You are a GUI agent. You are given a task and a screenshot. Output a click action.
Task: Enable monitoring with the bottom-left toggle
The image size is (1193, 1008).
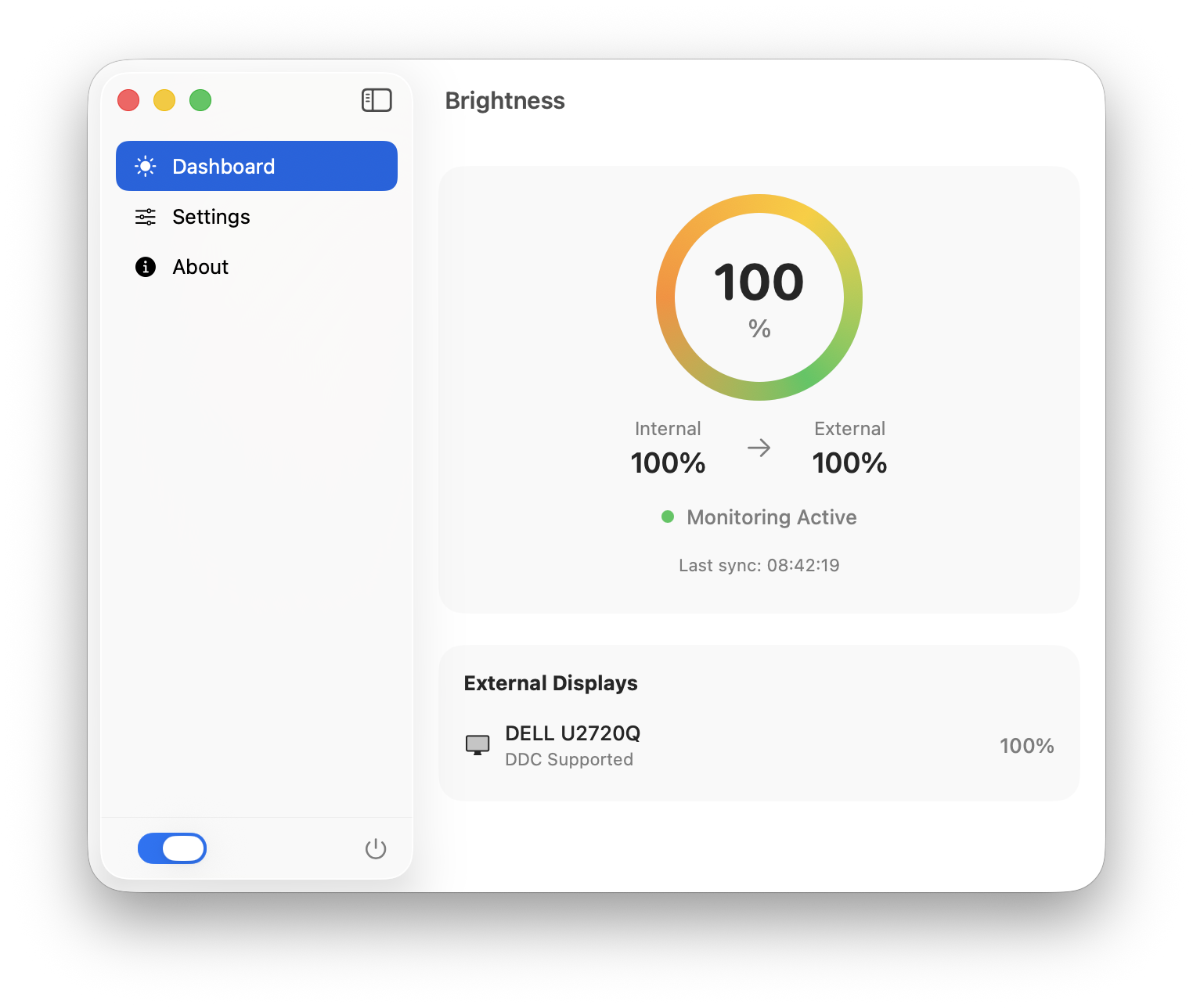(x=172, y=848)
